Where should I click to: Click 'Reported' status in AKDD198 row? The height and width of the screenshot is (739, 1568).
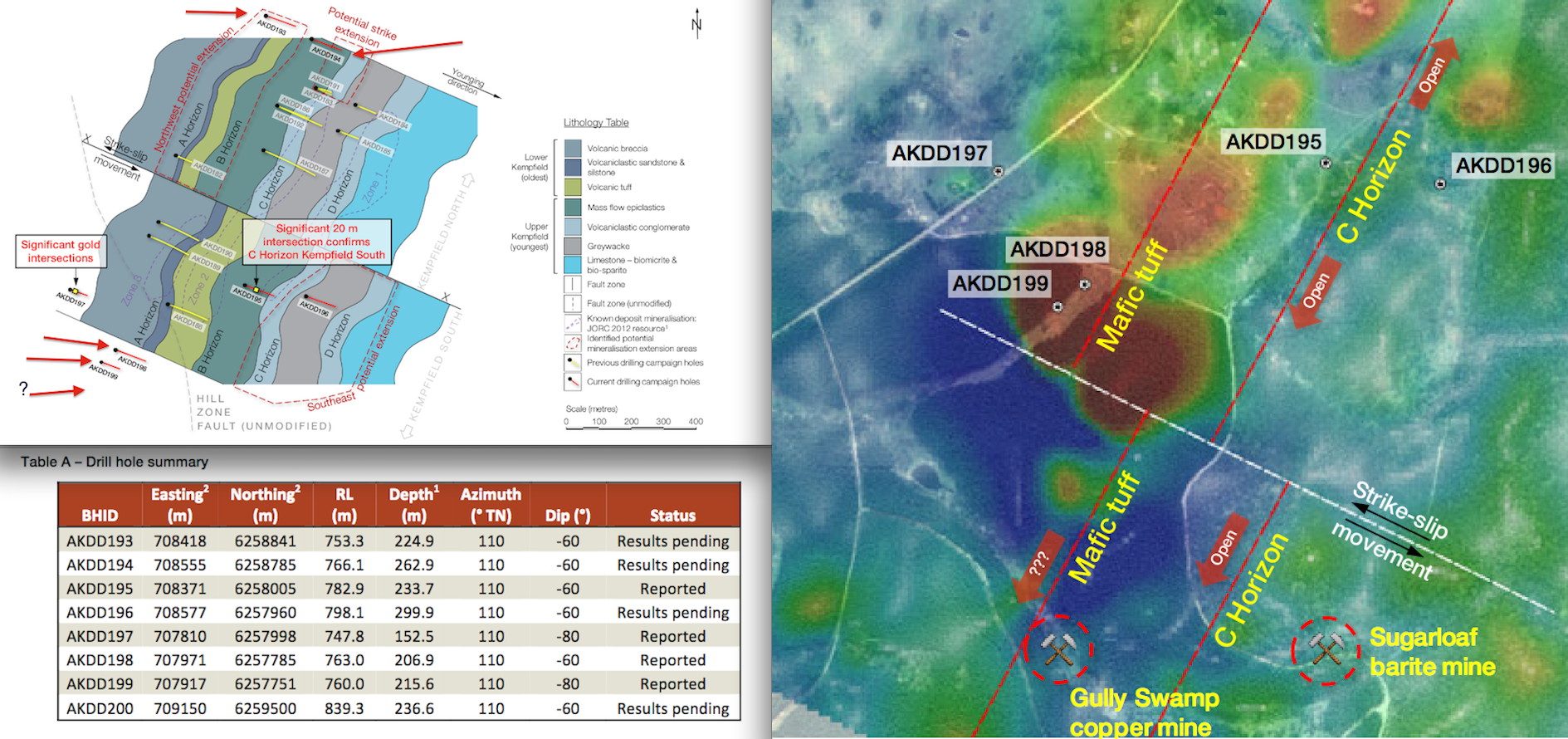(672, 661)
